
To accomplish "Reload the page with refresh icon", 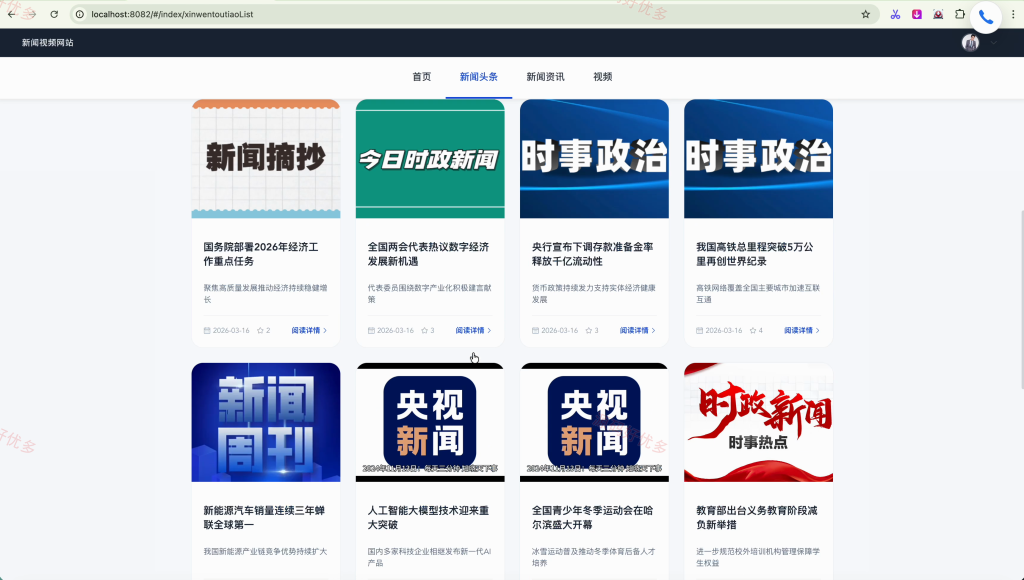I will pyautogui.click(x=54, y=14).
